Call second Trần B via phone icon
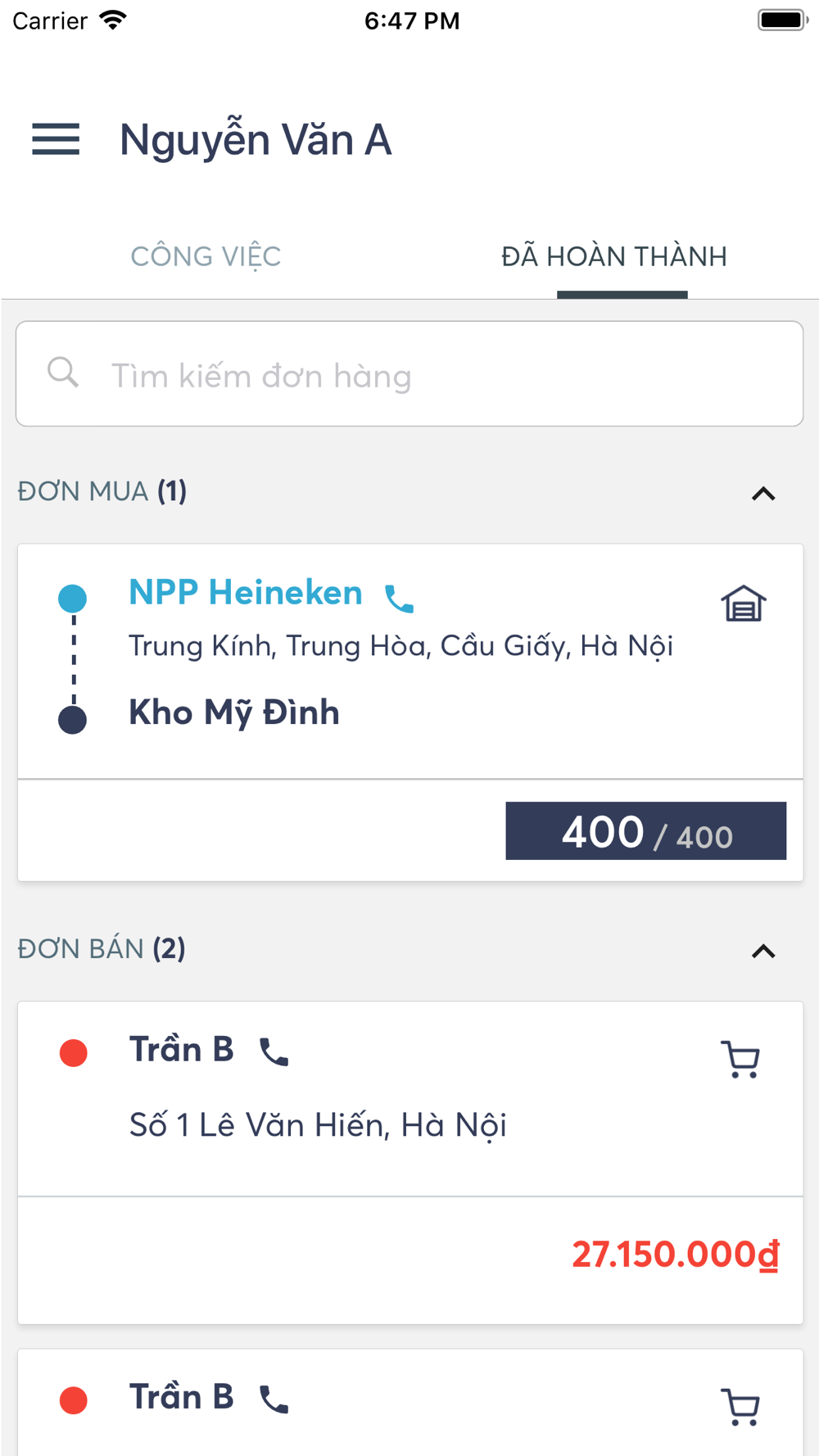 [x=274, y=1399]
